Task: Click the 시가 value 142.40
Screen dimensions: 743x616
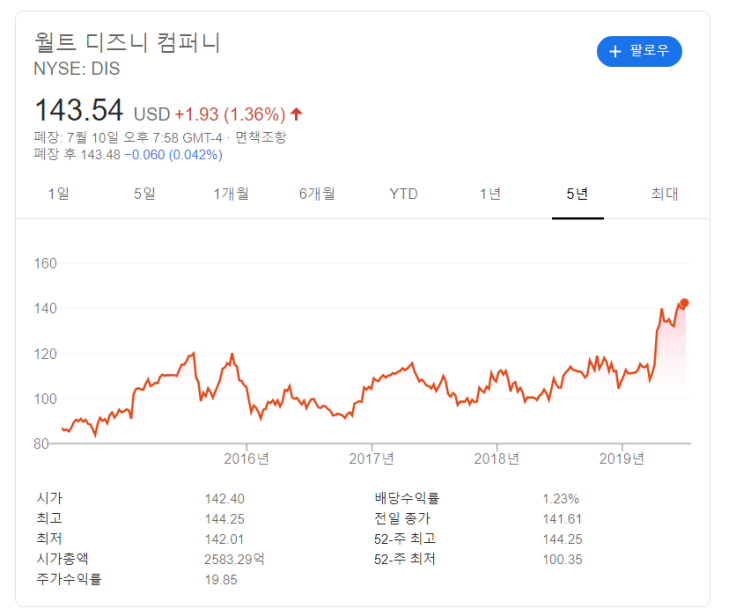Action: [x=225, y=499]
